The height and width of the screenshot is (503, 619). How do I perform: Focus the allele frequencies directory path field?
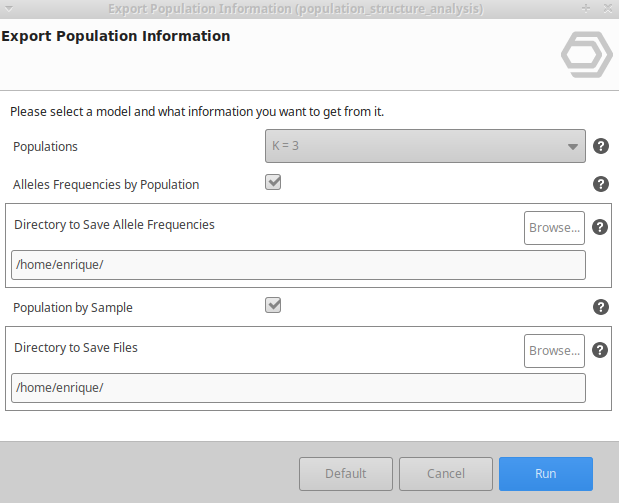coord(298,264)
